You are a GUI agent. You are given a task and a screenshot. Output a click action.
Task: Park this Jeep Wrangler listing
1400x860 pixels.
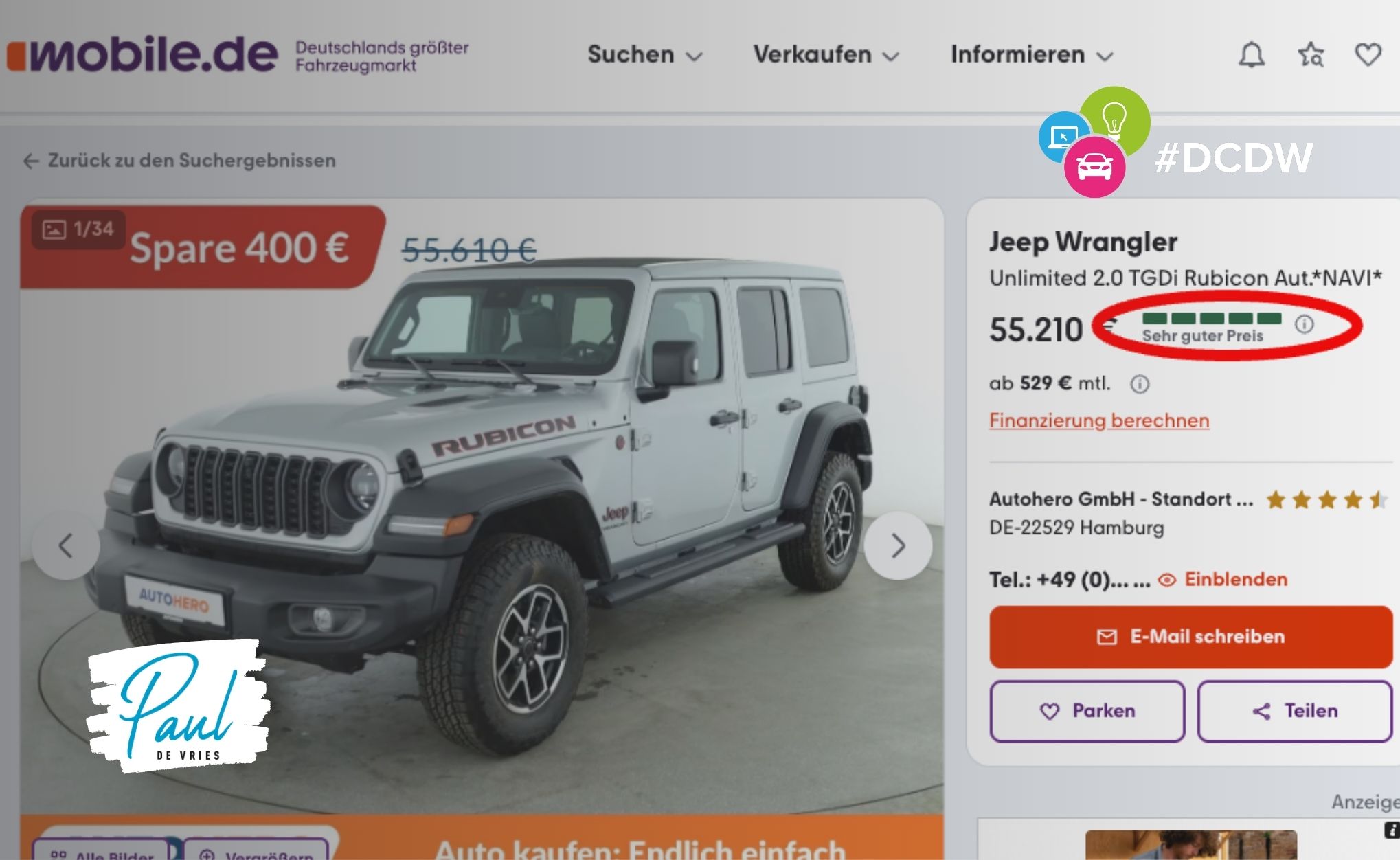click(1087, 711)
